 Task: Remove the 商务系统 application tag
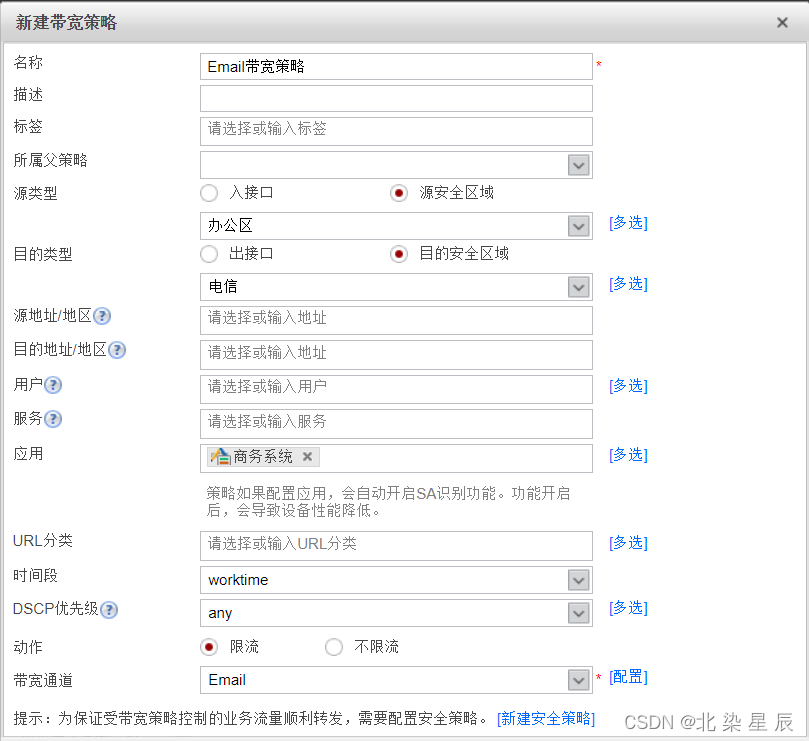click(308, 457)
